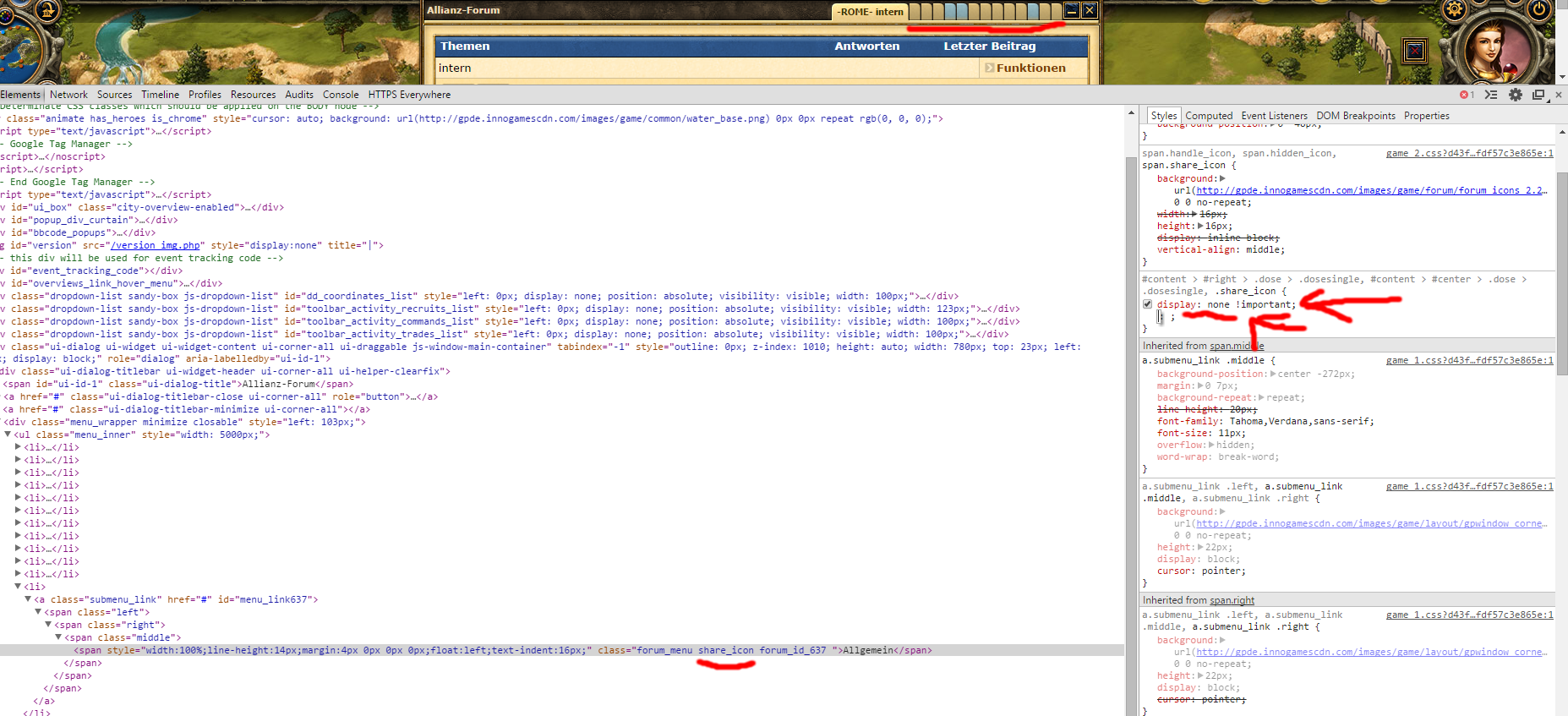This screenshot has height=716, width=1568.
Task: Click the game logout power icon
Action: tap(1540, 9)
